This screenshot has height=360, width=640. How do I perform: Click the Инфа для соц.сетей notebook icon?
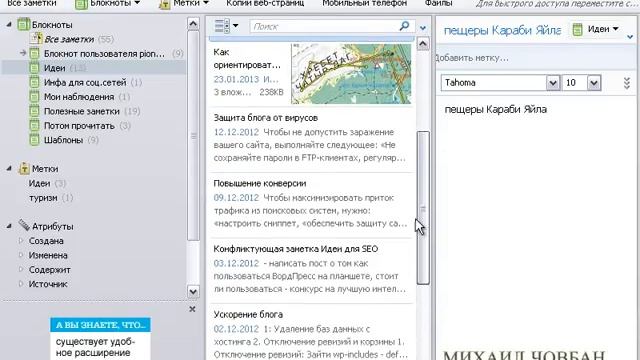point(34,82)
